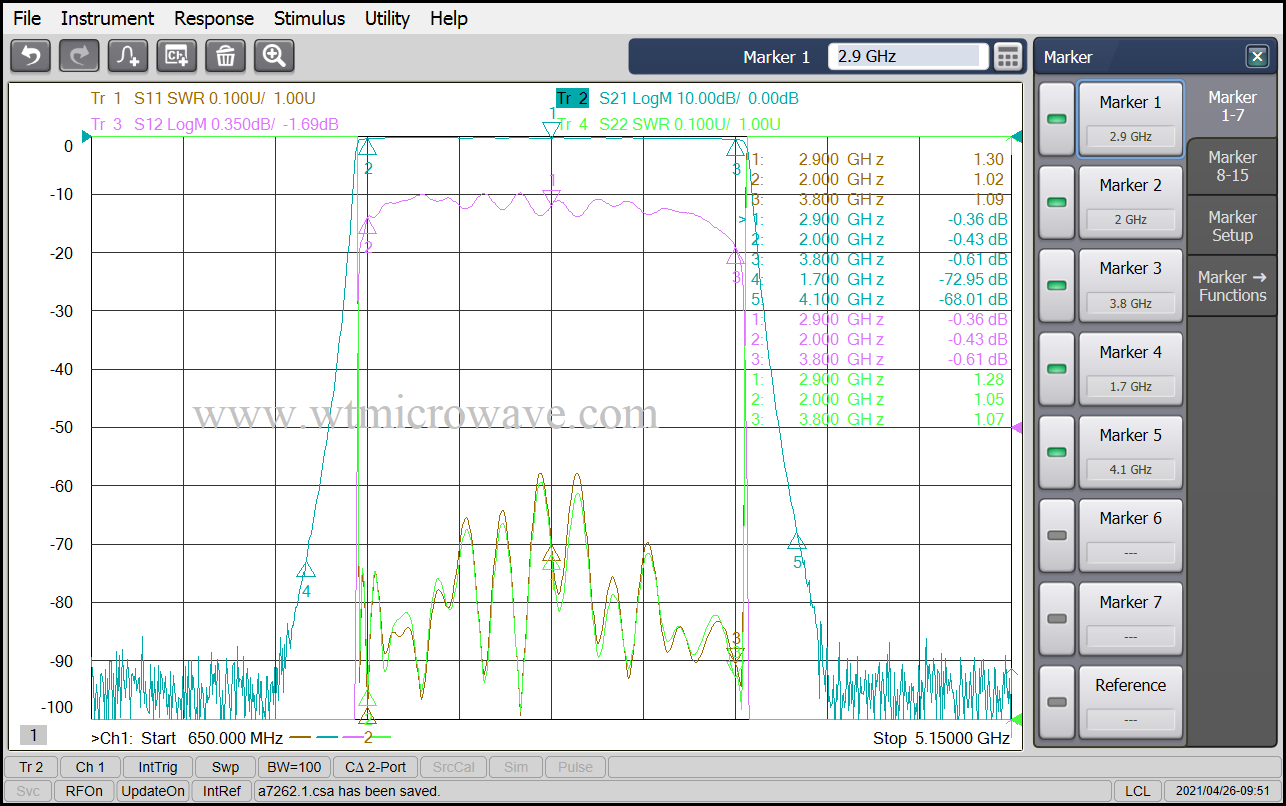Enable the Marker 6 toggle switch
The width and height of the screenshot is (1286, 806).
click(x=1056, y=535)
